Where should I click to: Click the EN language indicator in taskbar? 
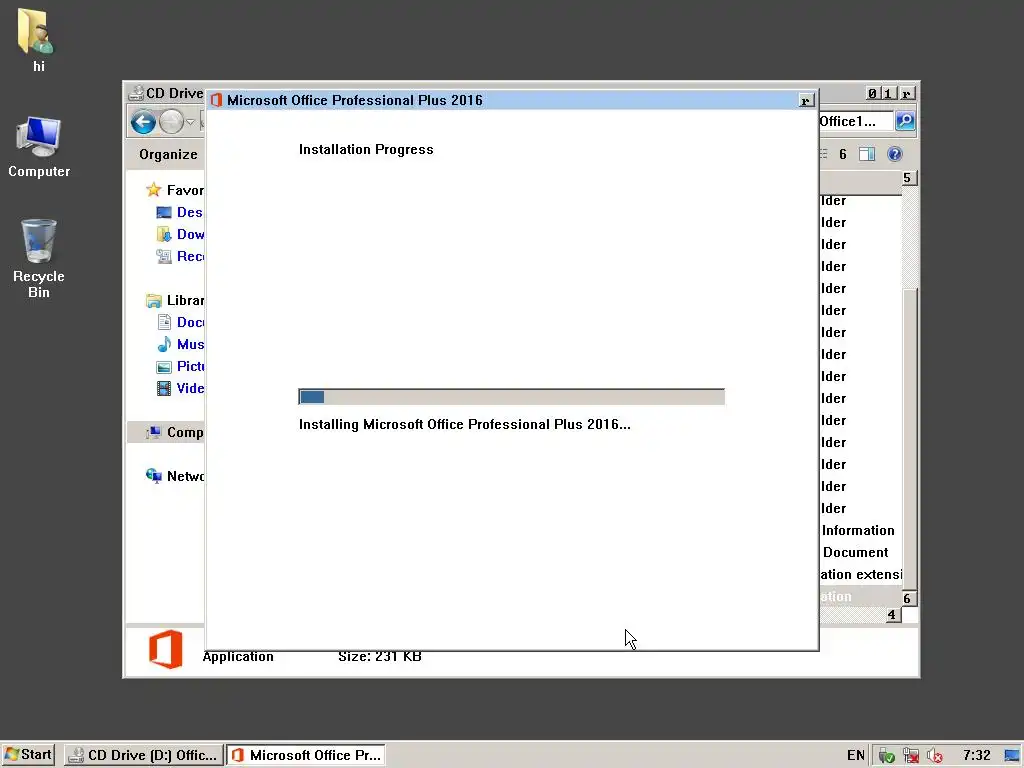[856, 756]
